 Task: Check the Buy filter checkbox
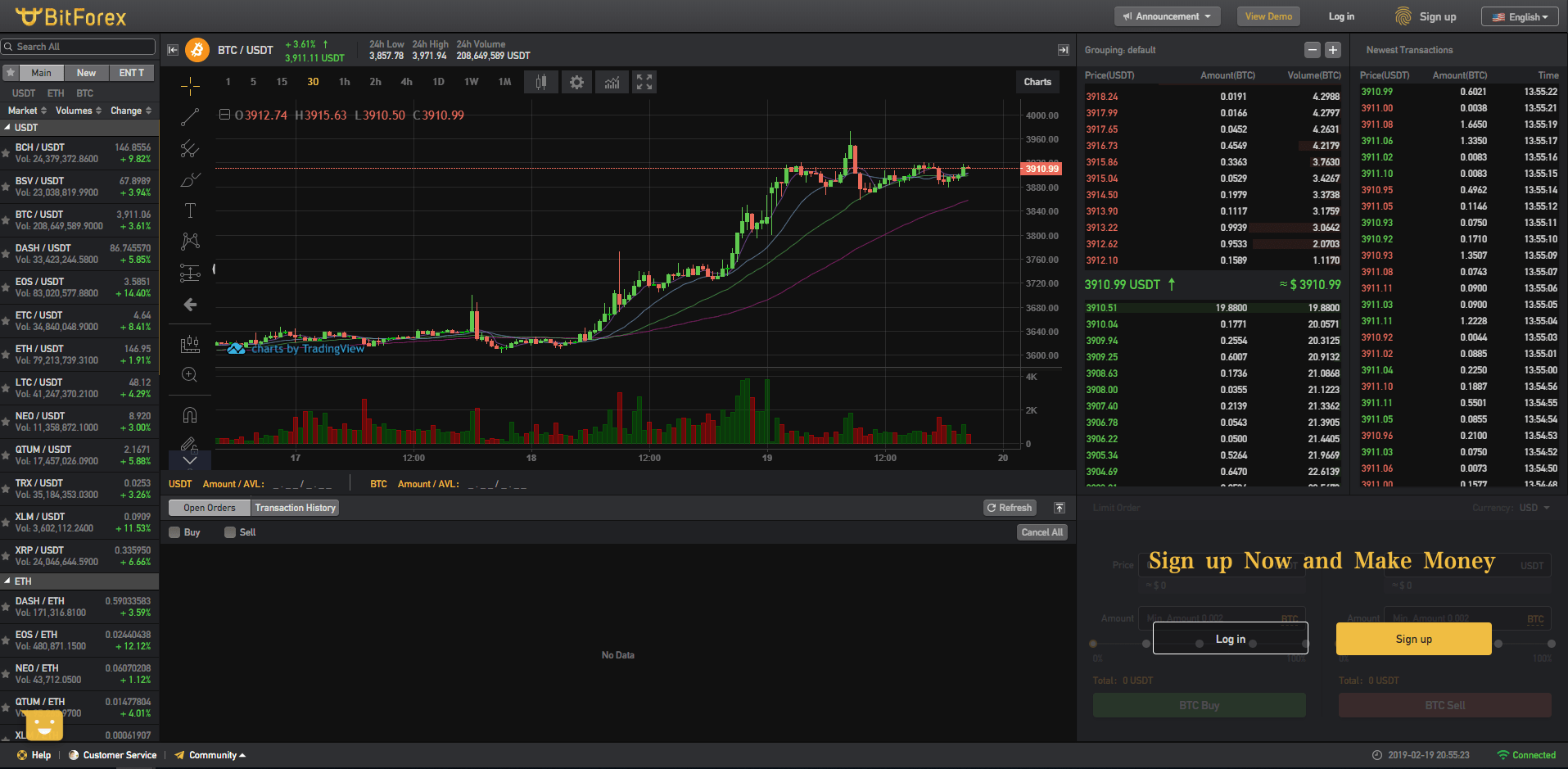174,532
